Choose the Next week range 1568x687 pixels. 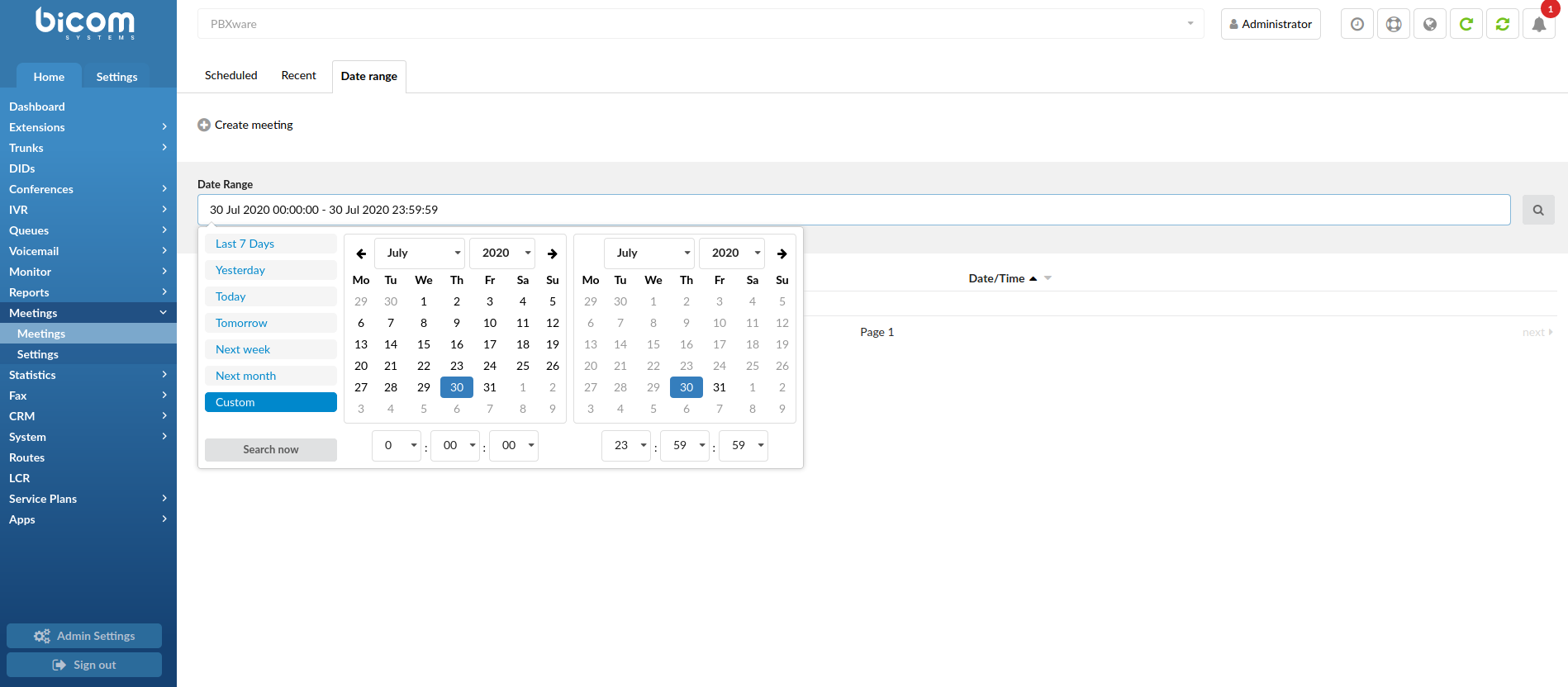tap(271, 349)
